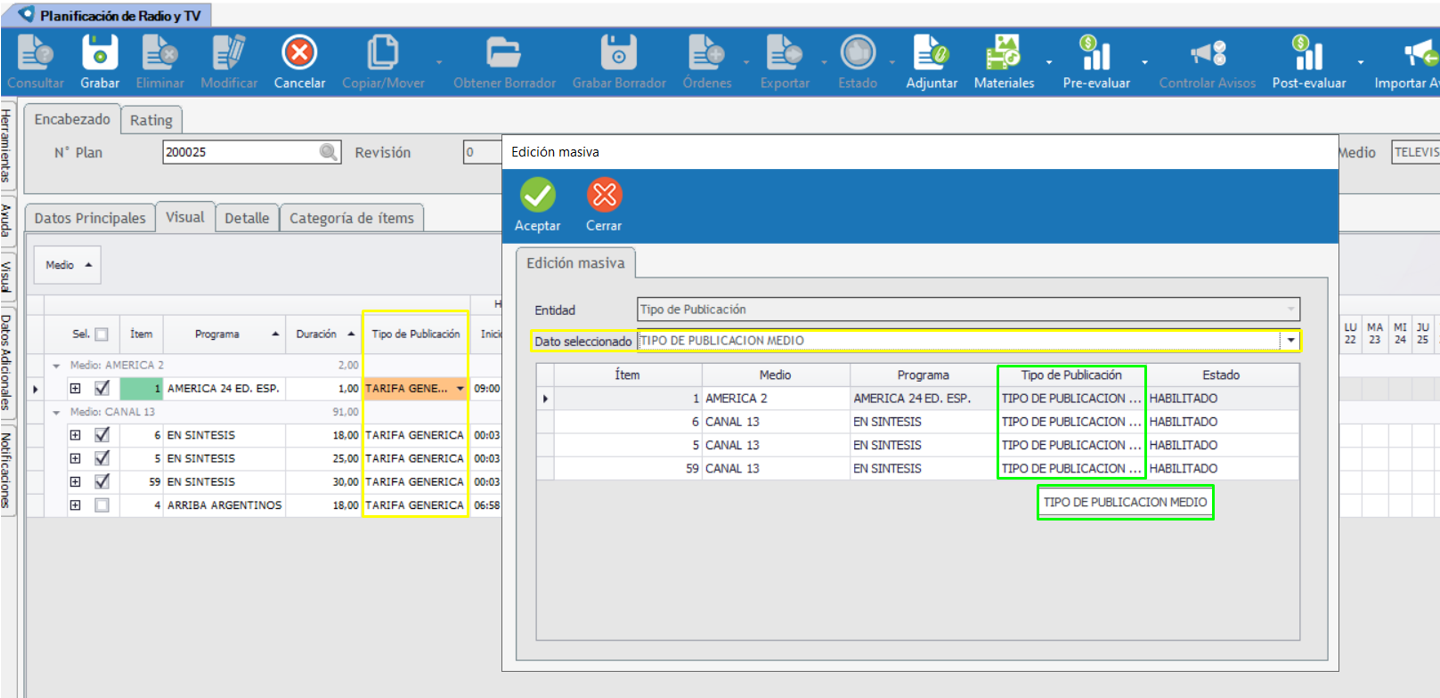Screen dimensions: 1440x698
Task: Sort by the Programa column header
Action: click(224, 334)
